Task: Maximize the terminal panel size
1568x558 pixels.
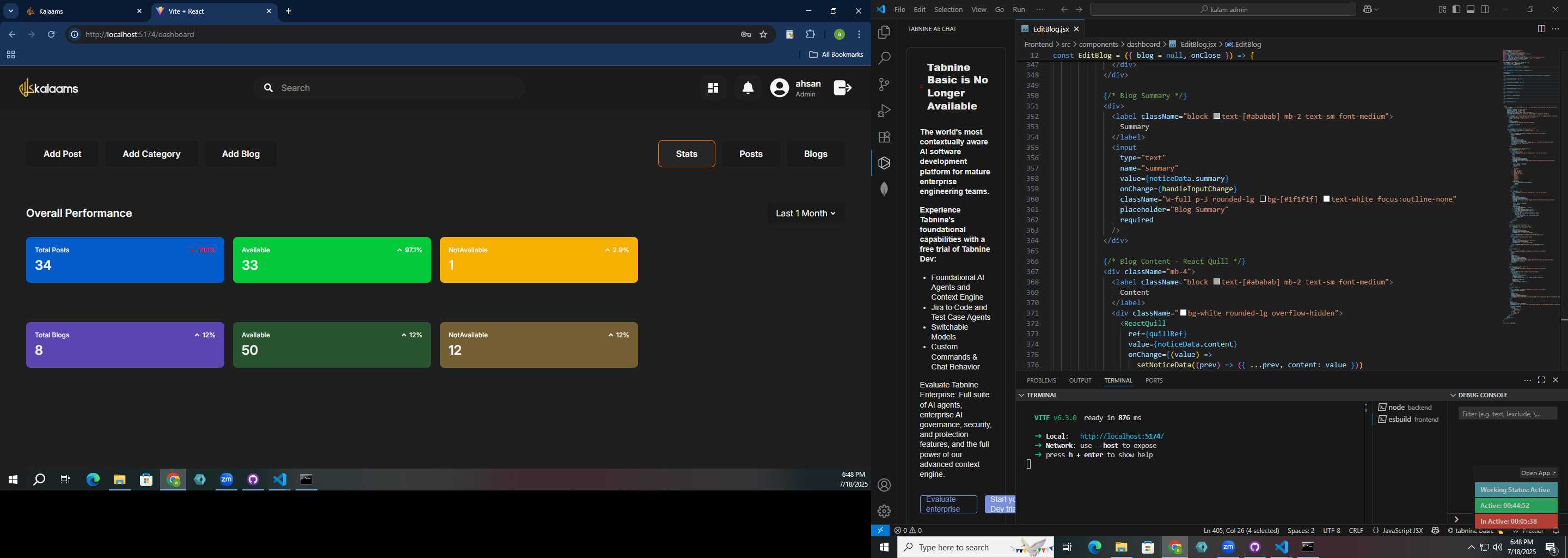Action: pos(1541,380)
